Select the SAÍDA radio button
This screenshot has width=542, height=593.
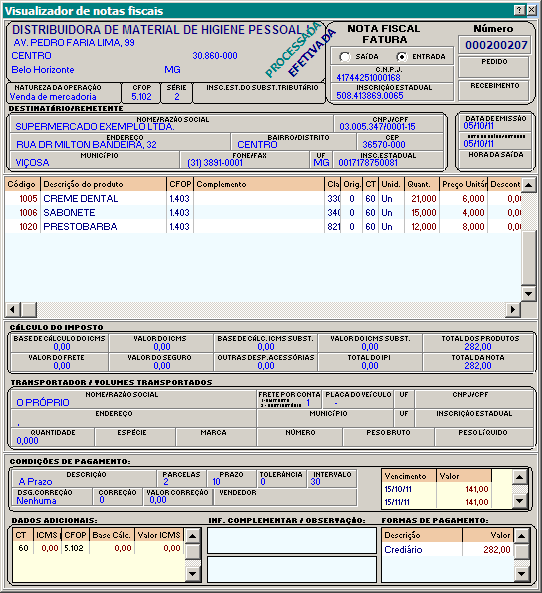(x=344, y=57)
